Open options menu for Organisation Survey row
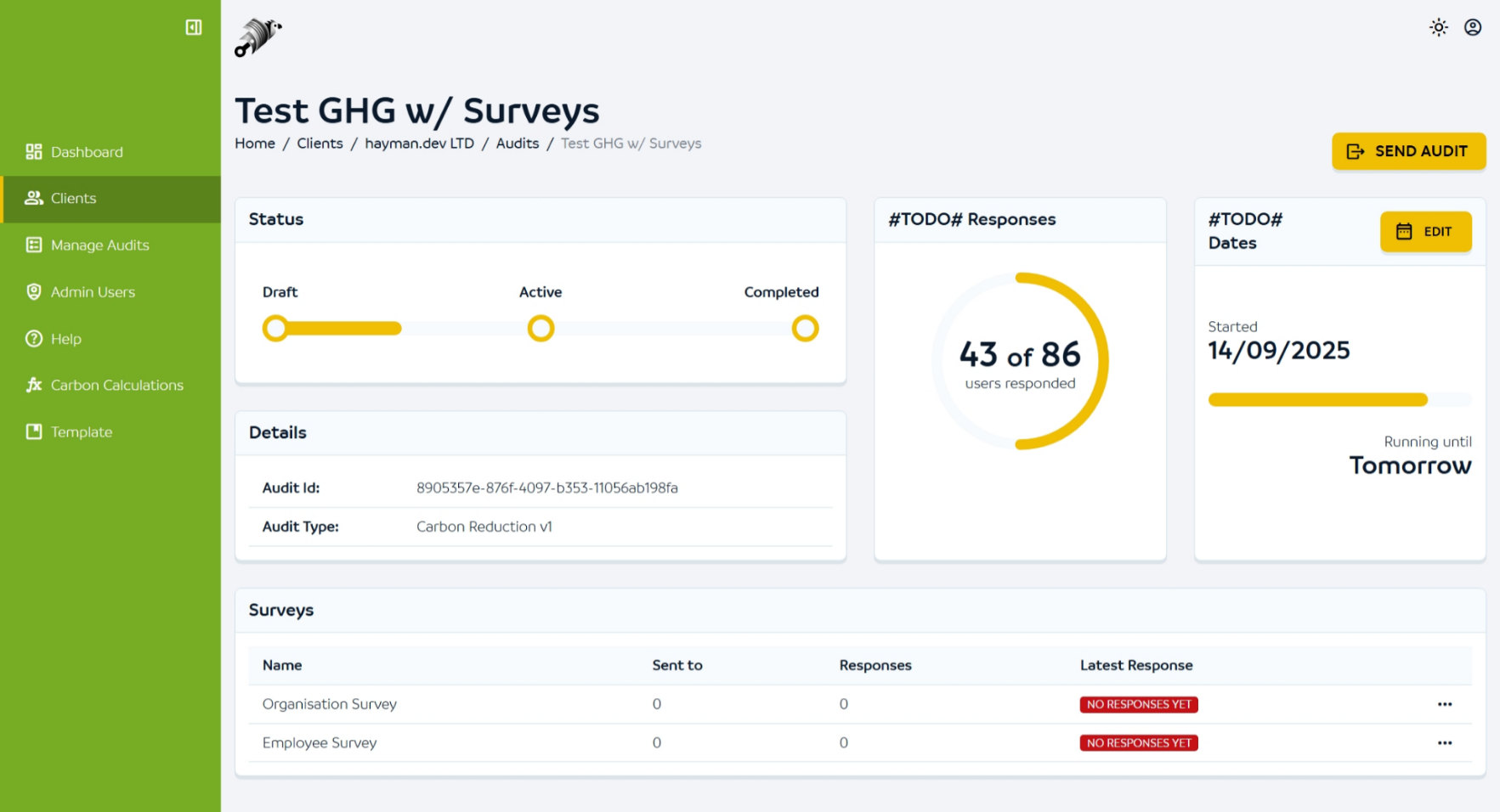Viewport: 1500px width, 812px height. coord(1445,704)
